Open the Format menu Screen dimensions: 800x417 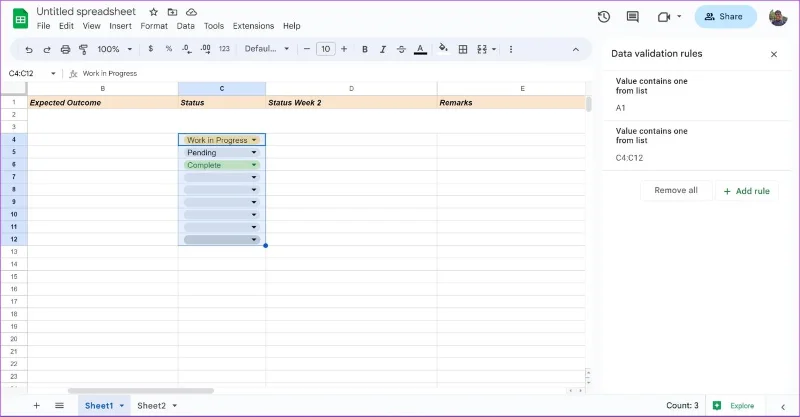tap(154, 26)
